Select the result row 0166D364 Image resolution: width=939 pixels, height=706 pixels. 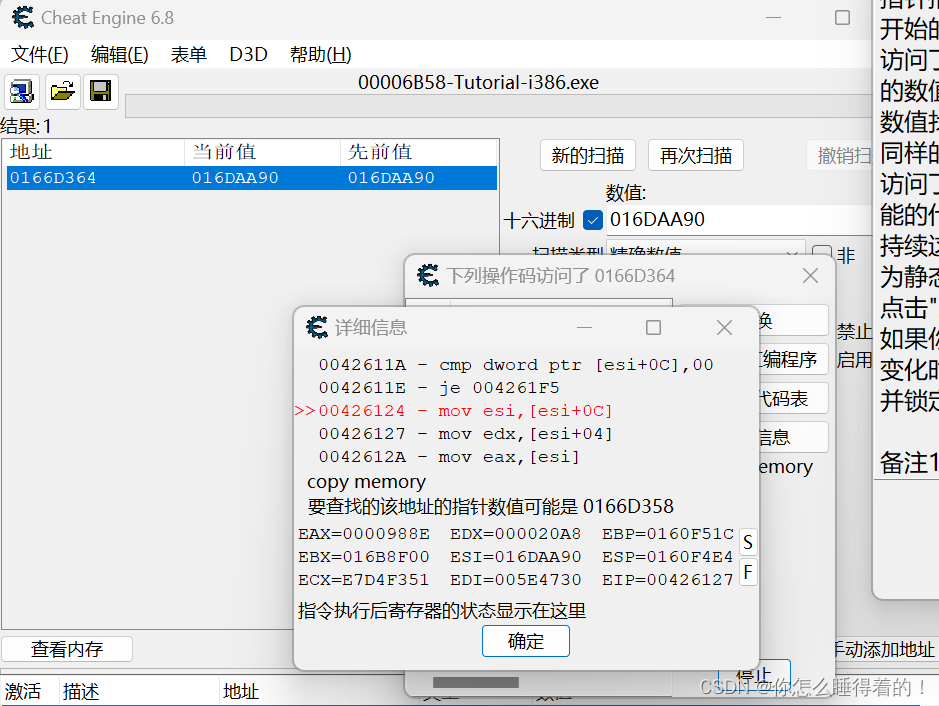tap(252, 178)
